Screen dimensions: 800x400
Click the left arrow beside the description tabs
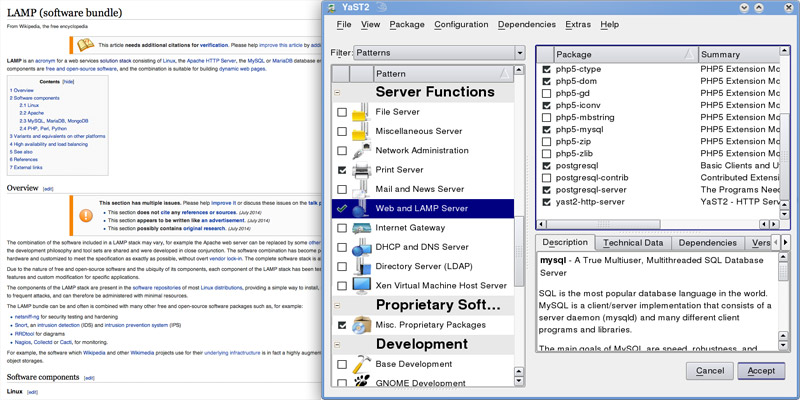click(x=776, y=242)
